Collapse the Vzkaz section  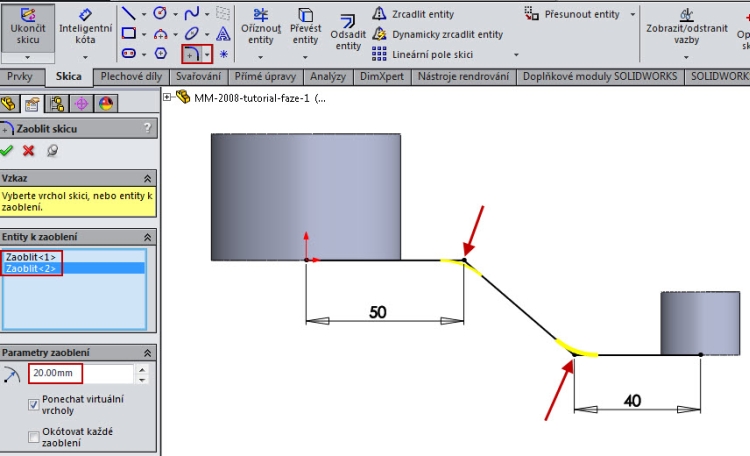[x=147, y=178]
